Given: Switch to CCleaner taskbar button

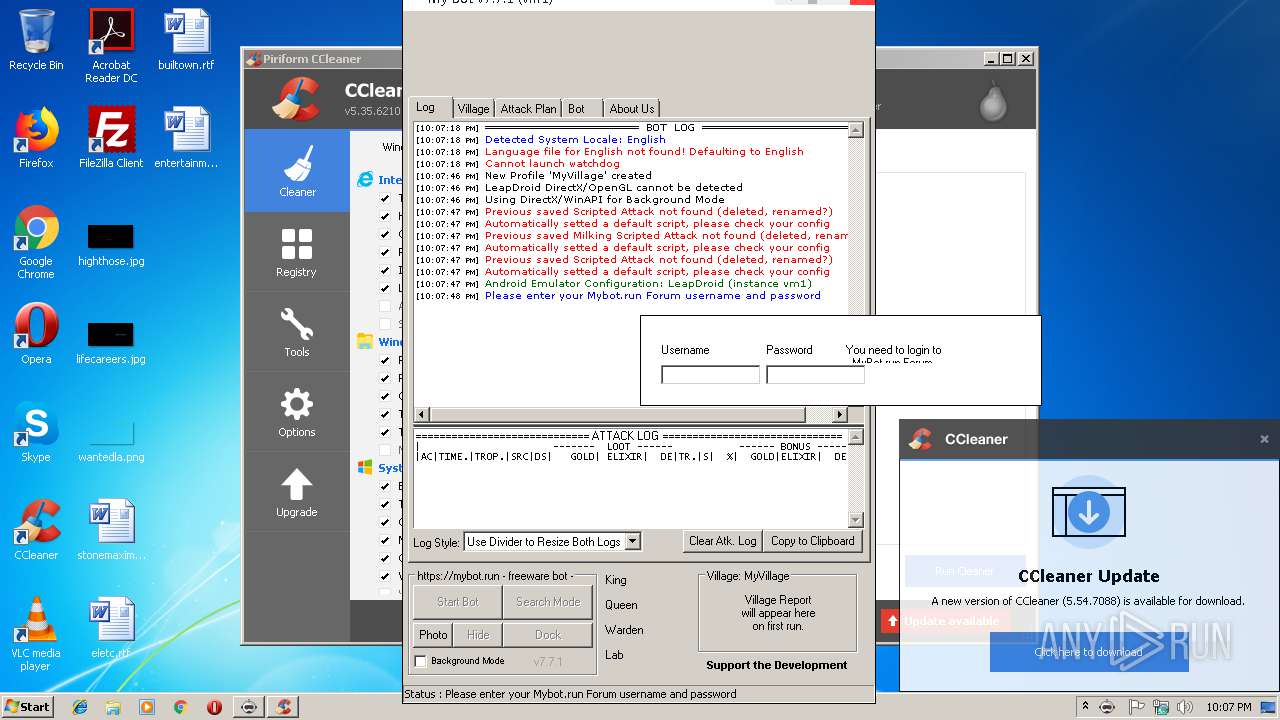Looking at the screenshot, I should click(284, 707).
